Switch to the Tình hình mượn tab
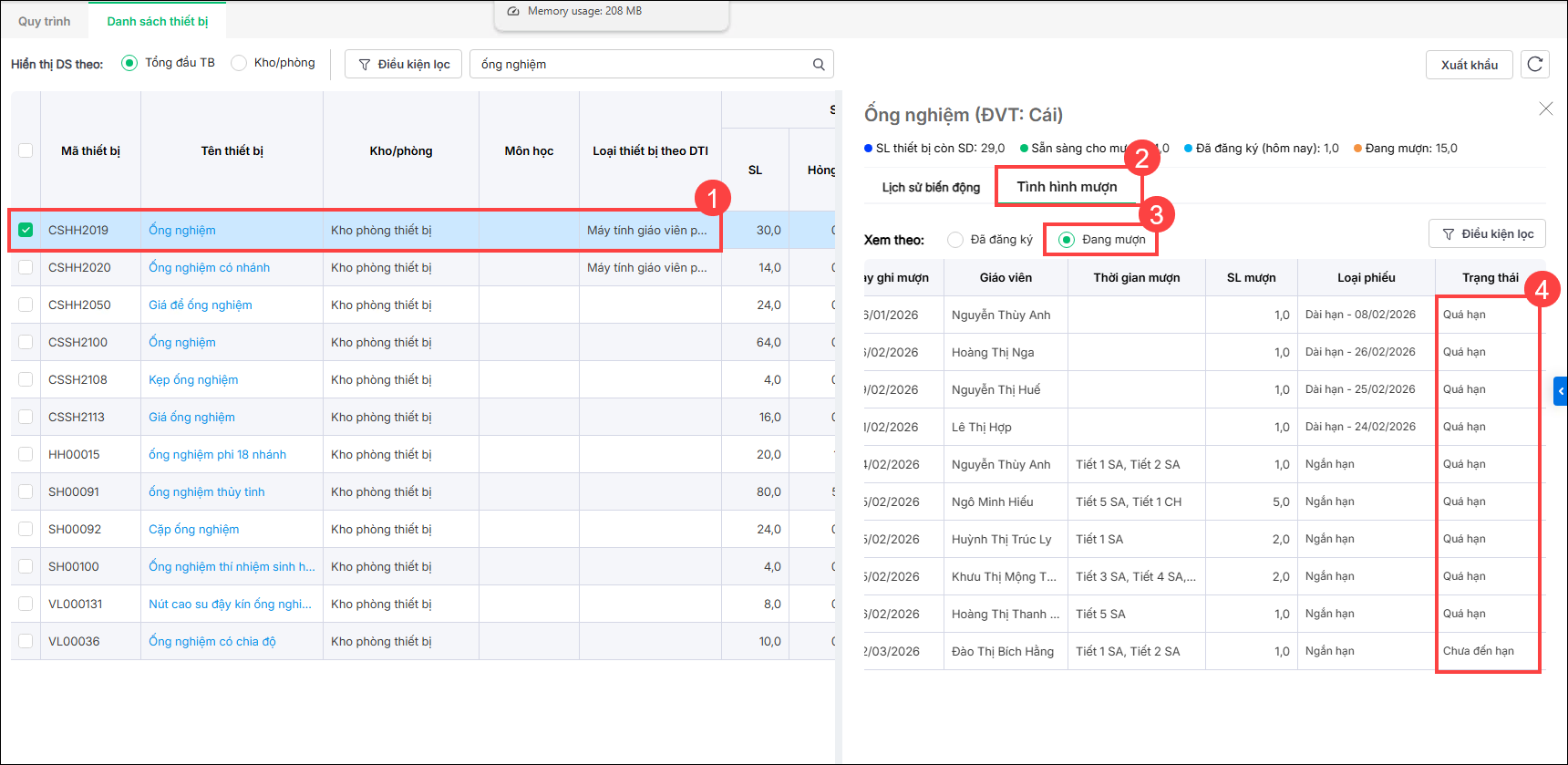Viewport: 1568px width, 765px height. tap(1067, 187)
